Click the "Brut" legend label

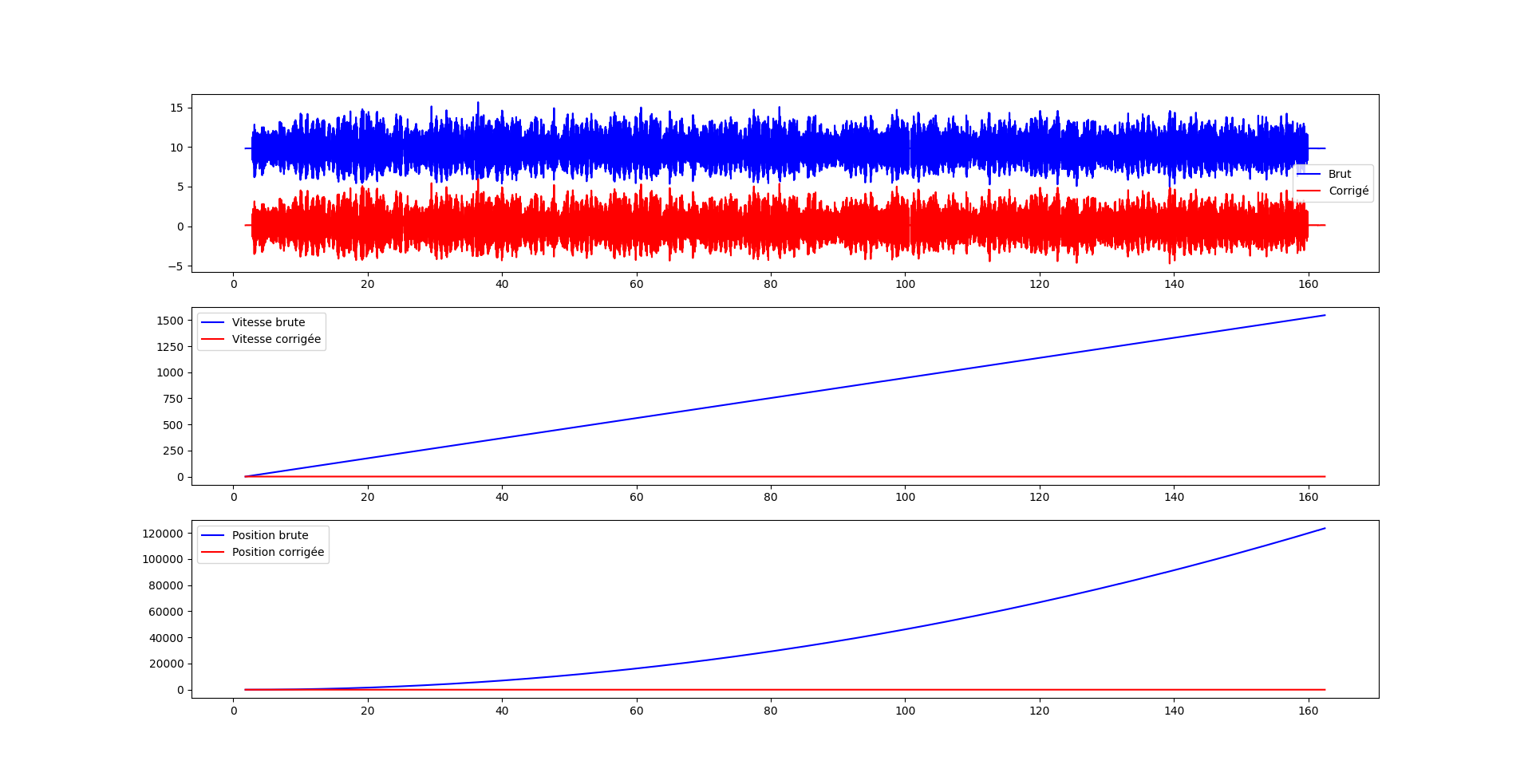pyautogui.click(x=1339, y=174)
